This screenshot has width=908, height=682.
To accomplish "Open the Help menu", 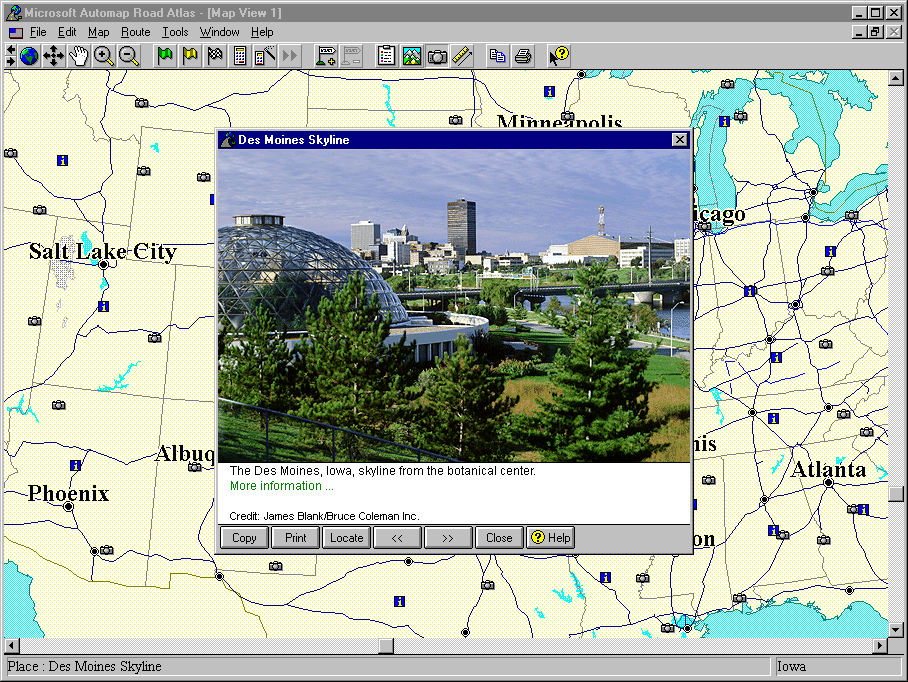I will click(262, 32).
